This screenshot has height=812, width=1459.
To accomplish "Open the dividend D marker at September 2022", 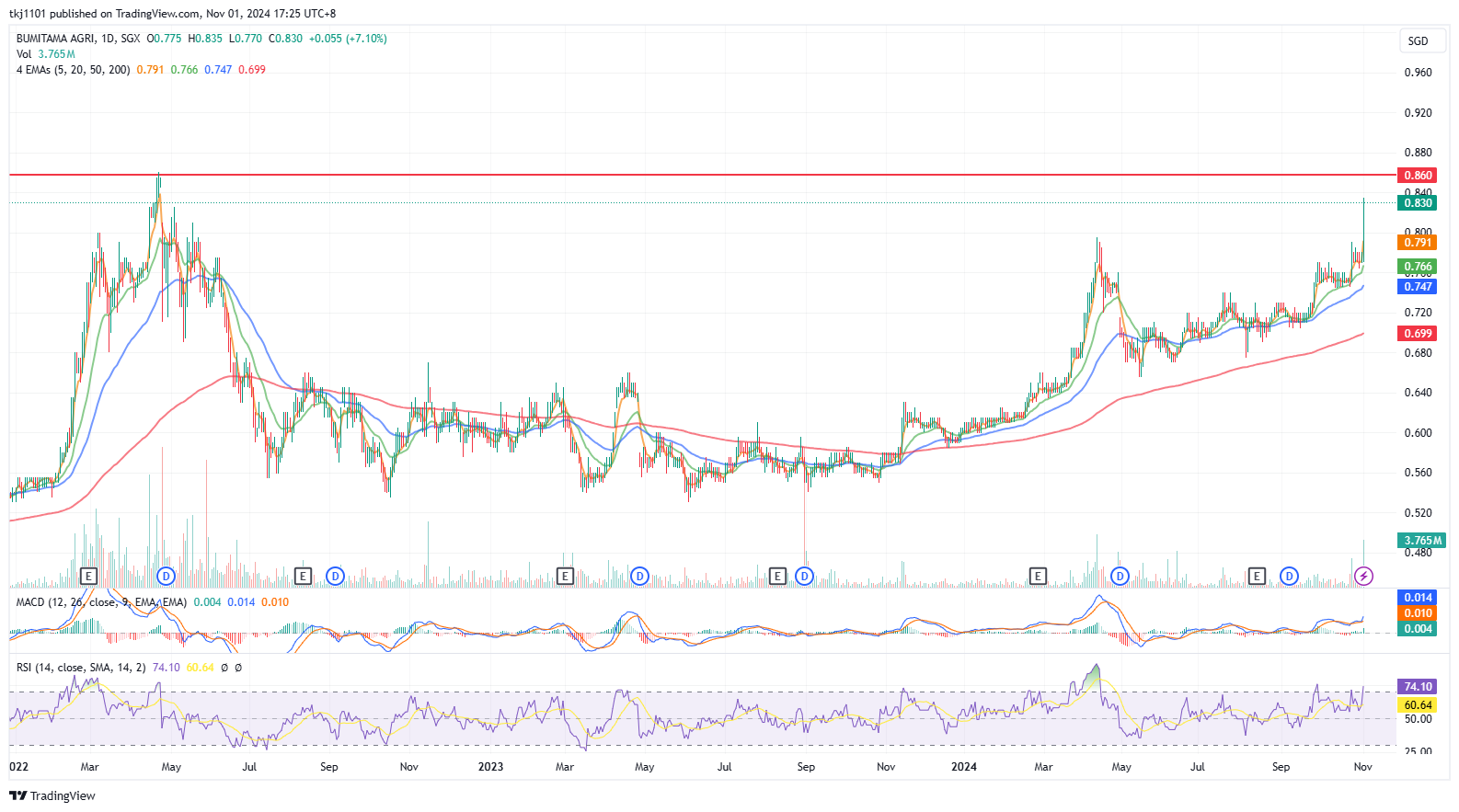I will 335,577.
